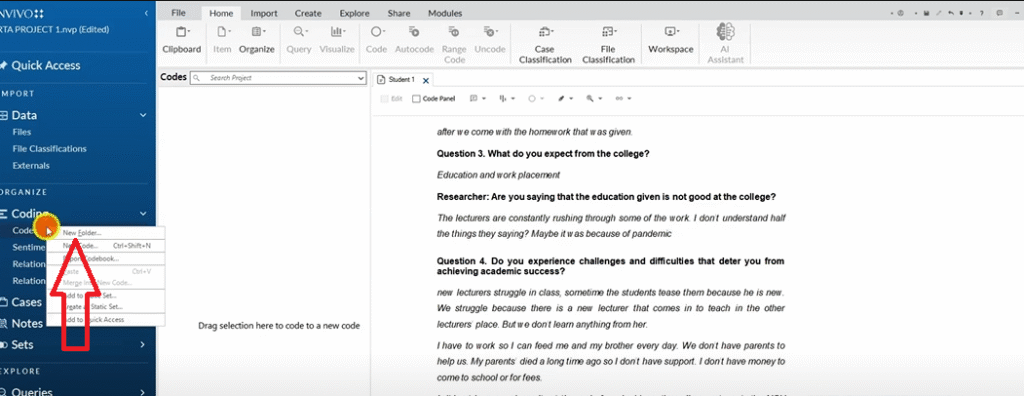Switch to the Create ribbon tab
Image resolution: width=1024 pixels, height=396 pixels.
[x=308, y=13]
